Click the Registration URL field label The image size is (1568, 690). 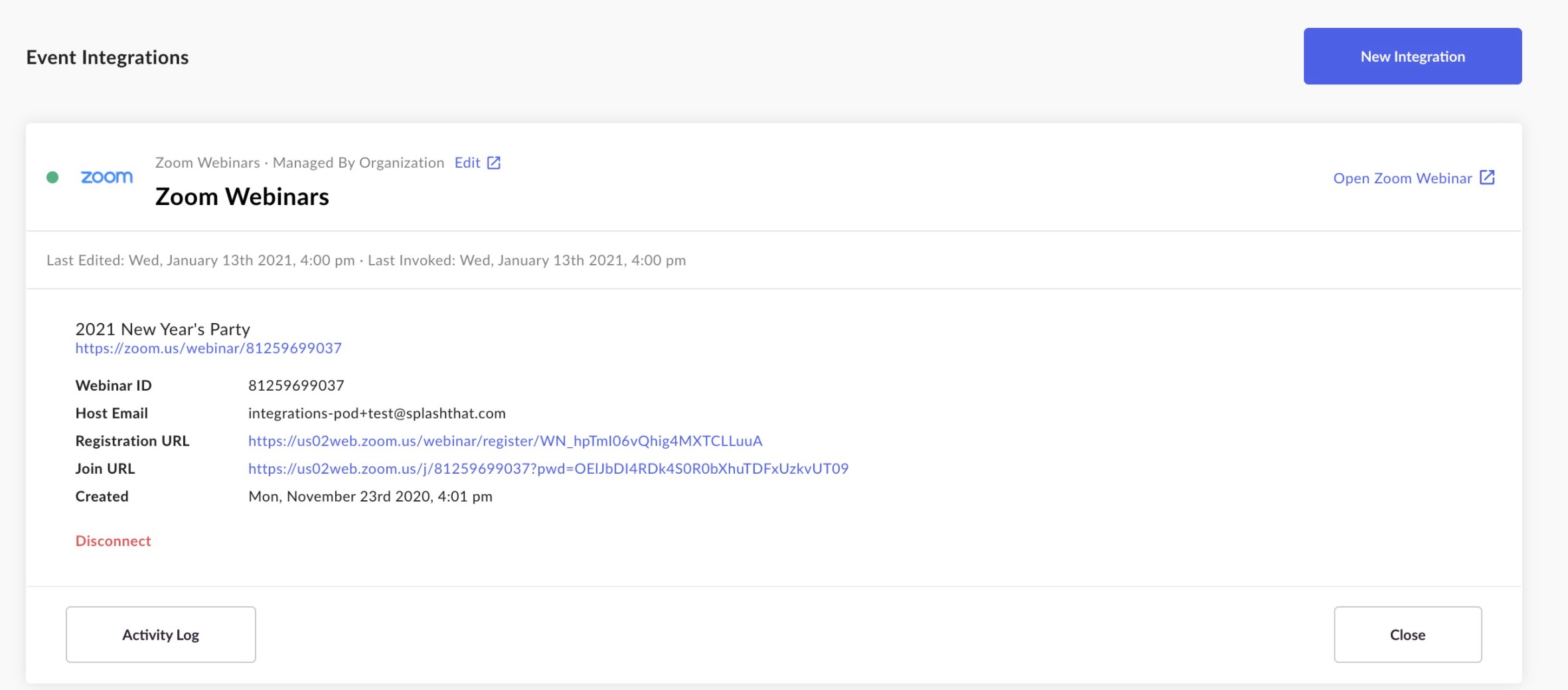133,441
